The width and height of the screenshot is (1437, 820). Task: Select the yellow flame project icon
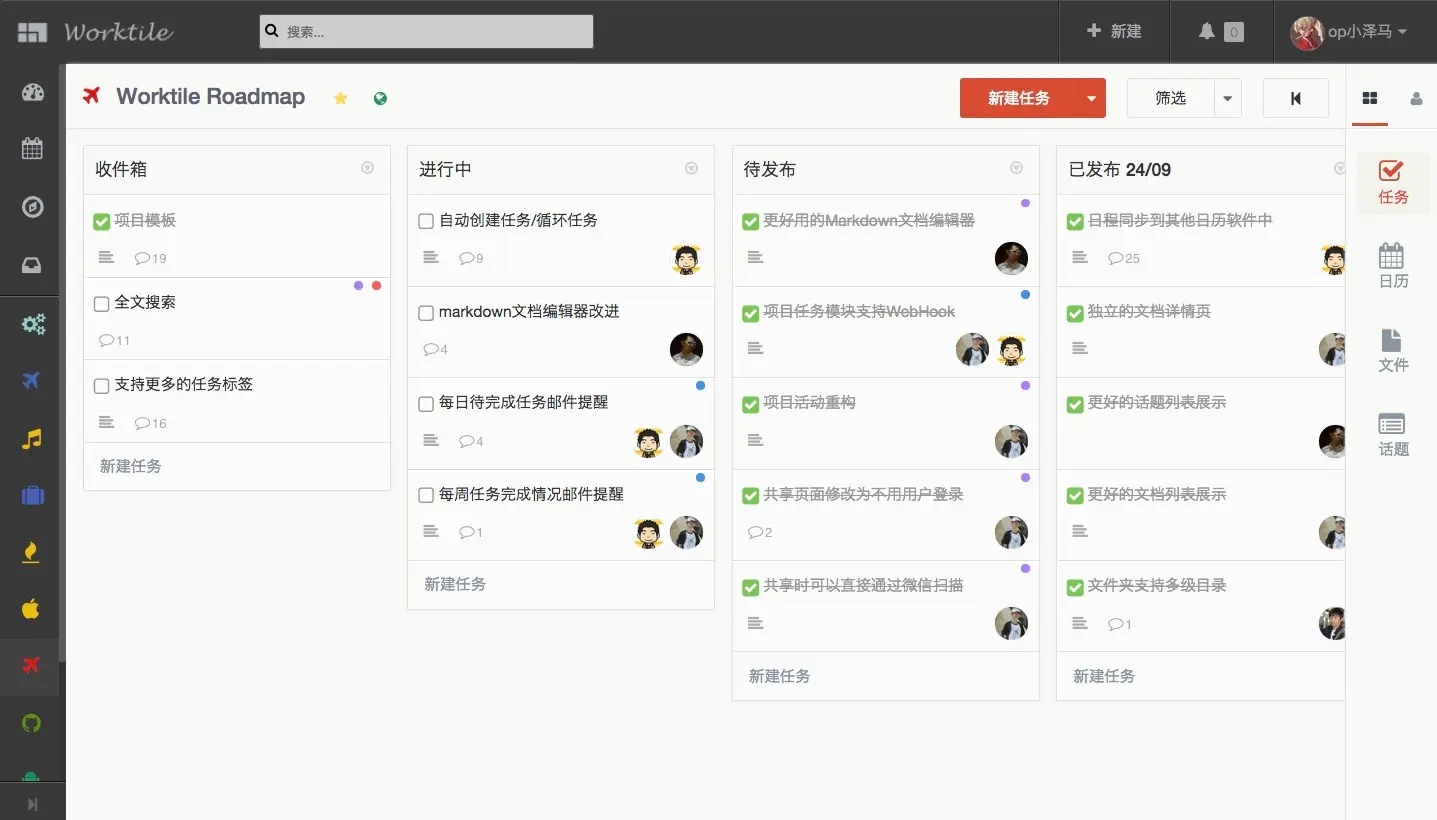click(x=31, y=552)
